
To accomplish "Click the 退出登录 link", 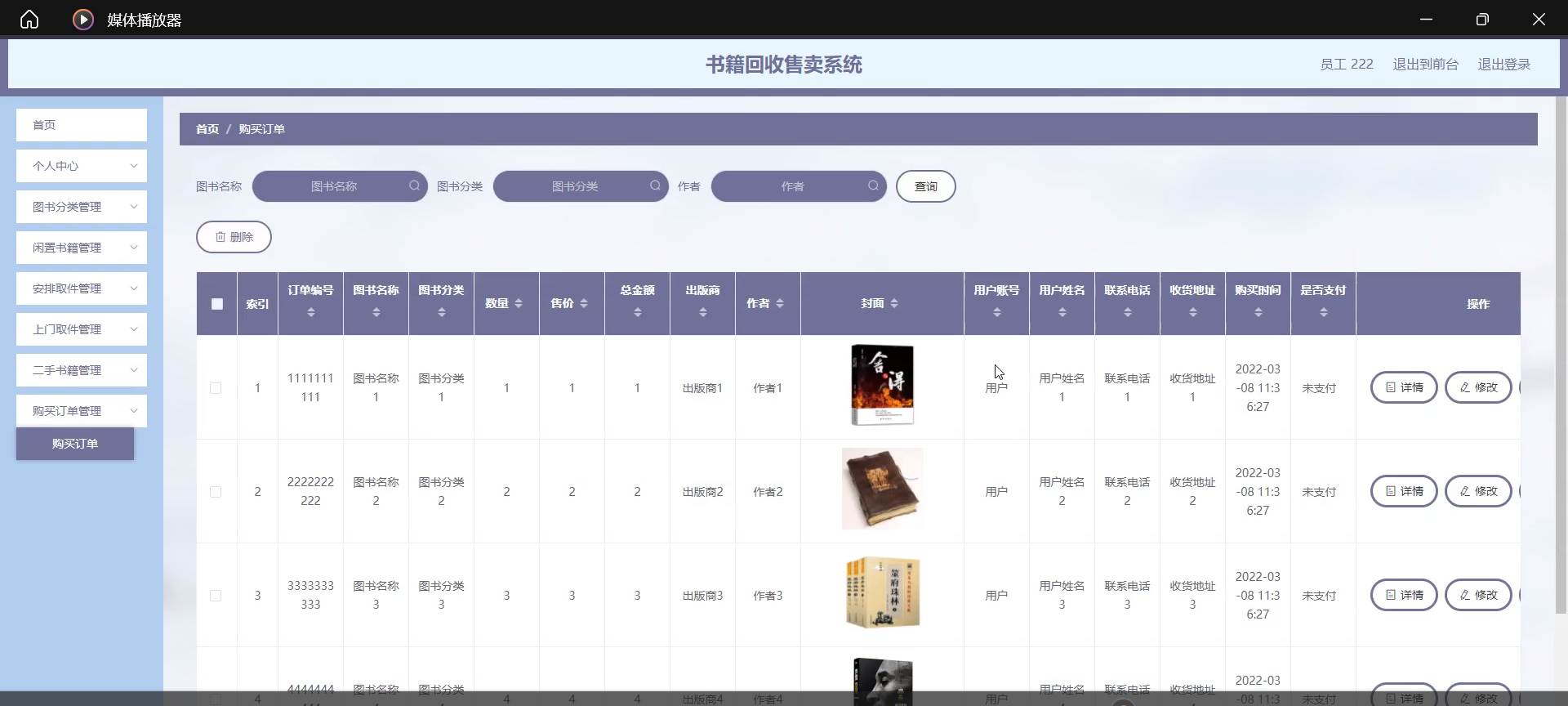I will [x=1503, y=64].
